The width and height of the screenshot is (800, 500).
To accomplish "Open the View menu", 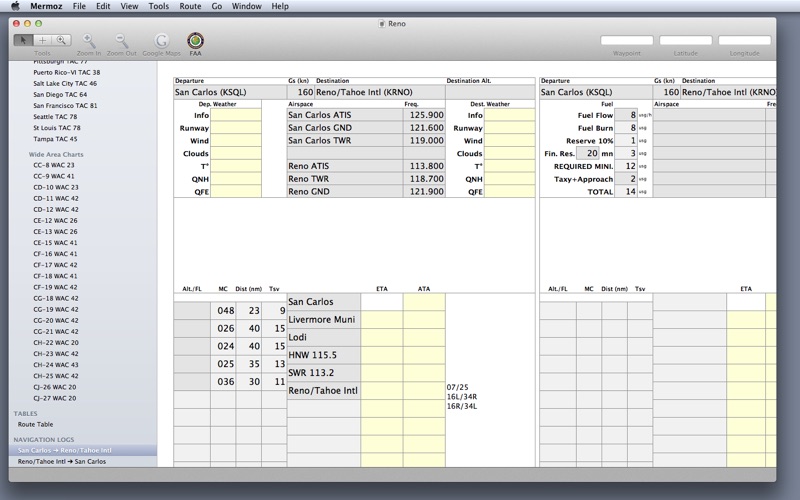I will (129, 6).
